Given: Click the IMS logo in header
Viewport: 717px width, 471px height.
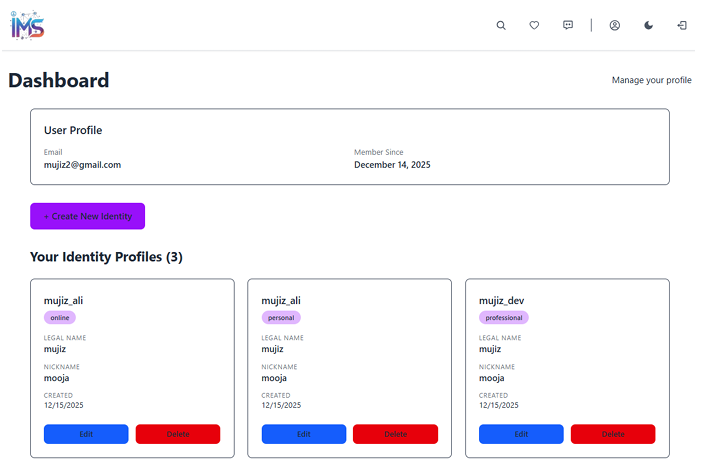Looking at the screenshot, I should (27, 26).
